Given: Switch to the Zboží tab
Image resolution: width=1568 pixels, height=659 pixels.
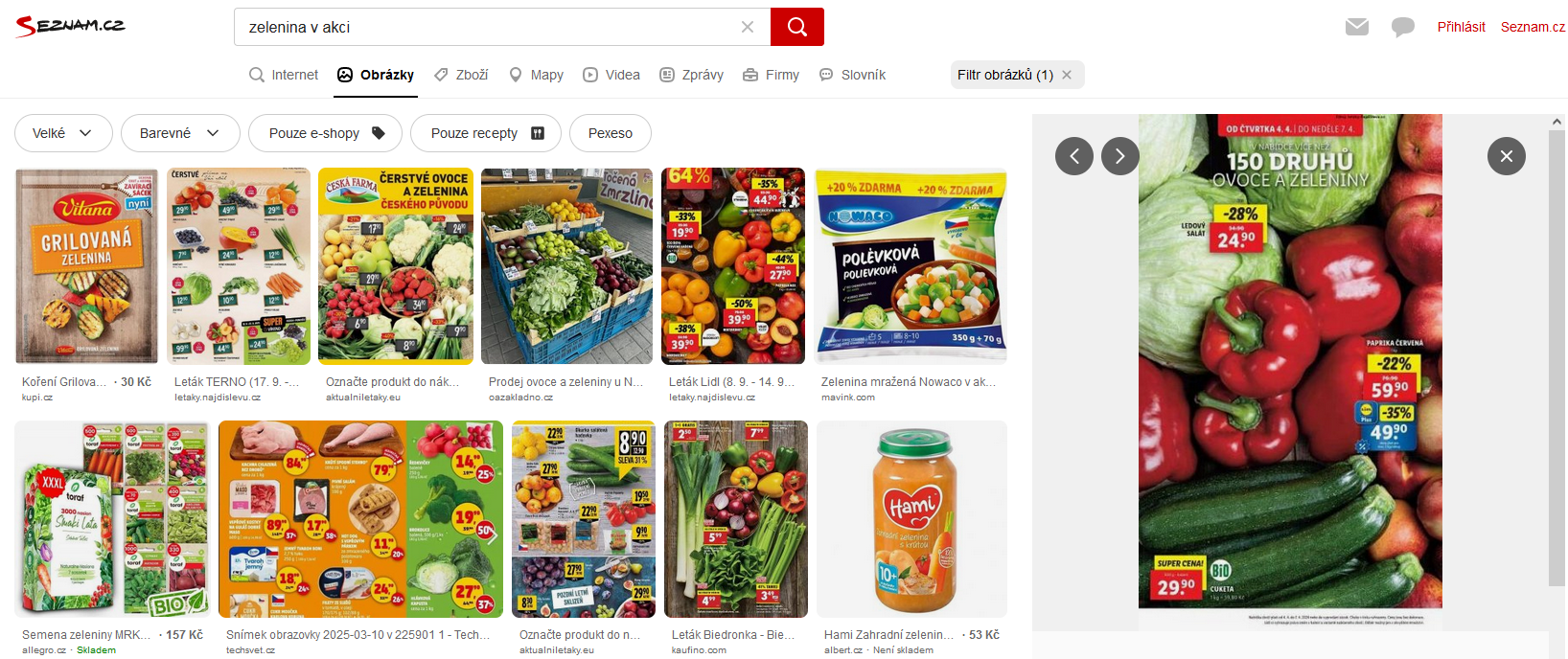Looking at the screenshot, I should point(461,75).
